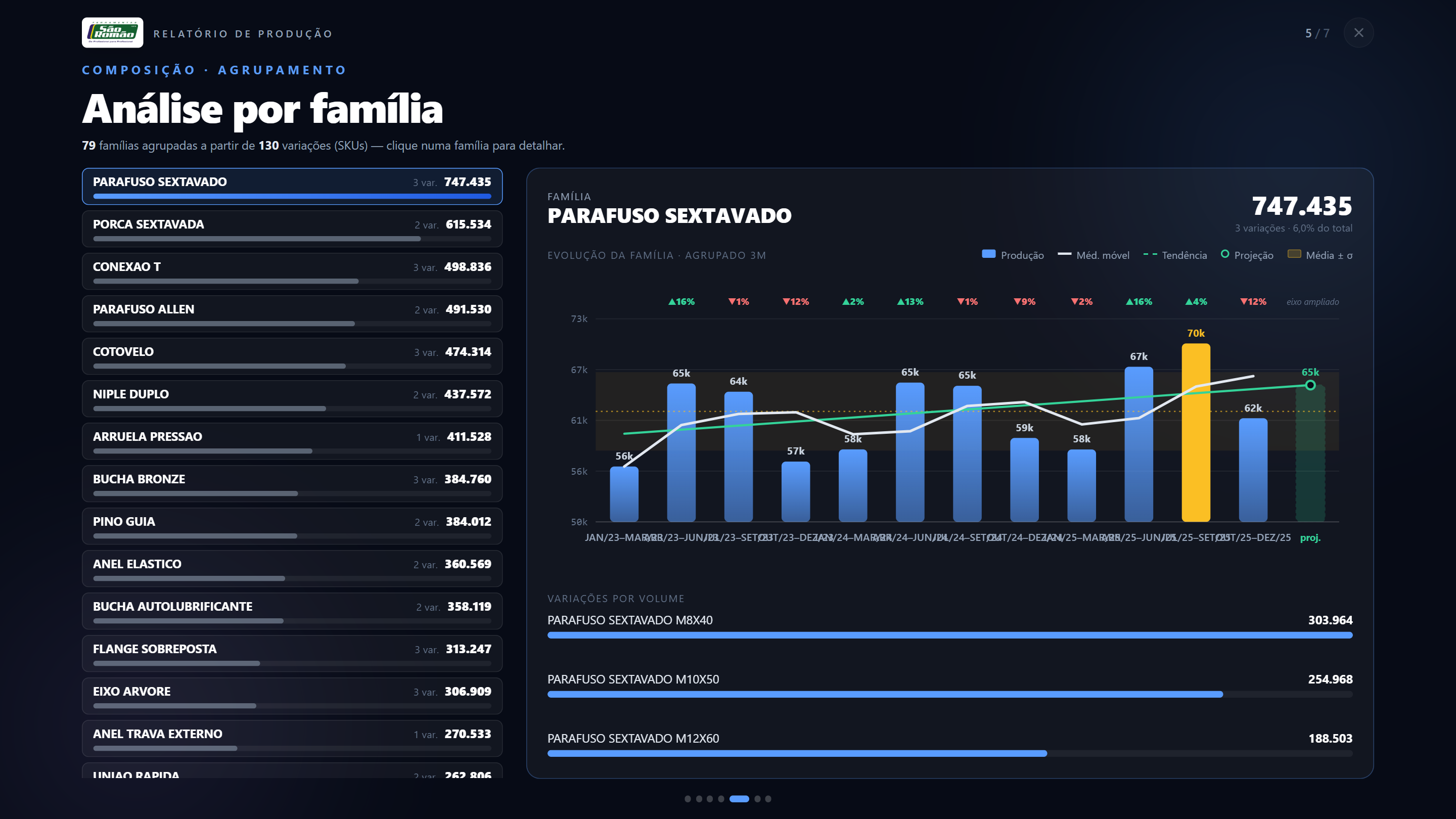Click the 62k OUT/25–DEZ/25 bar
This screenshot has height=819, width=1456.
click(x=1253, y=470)
